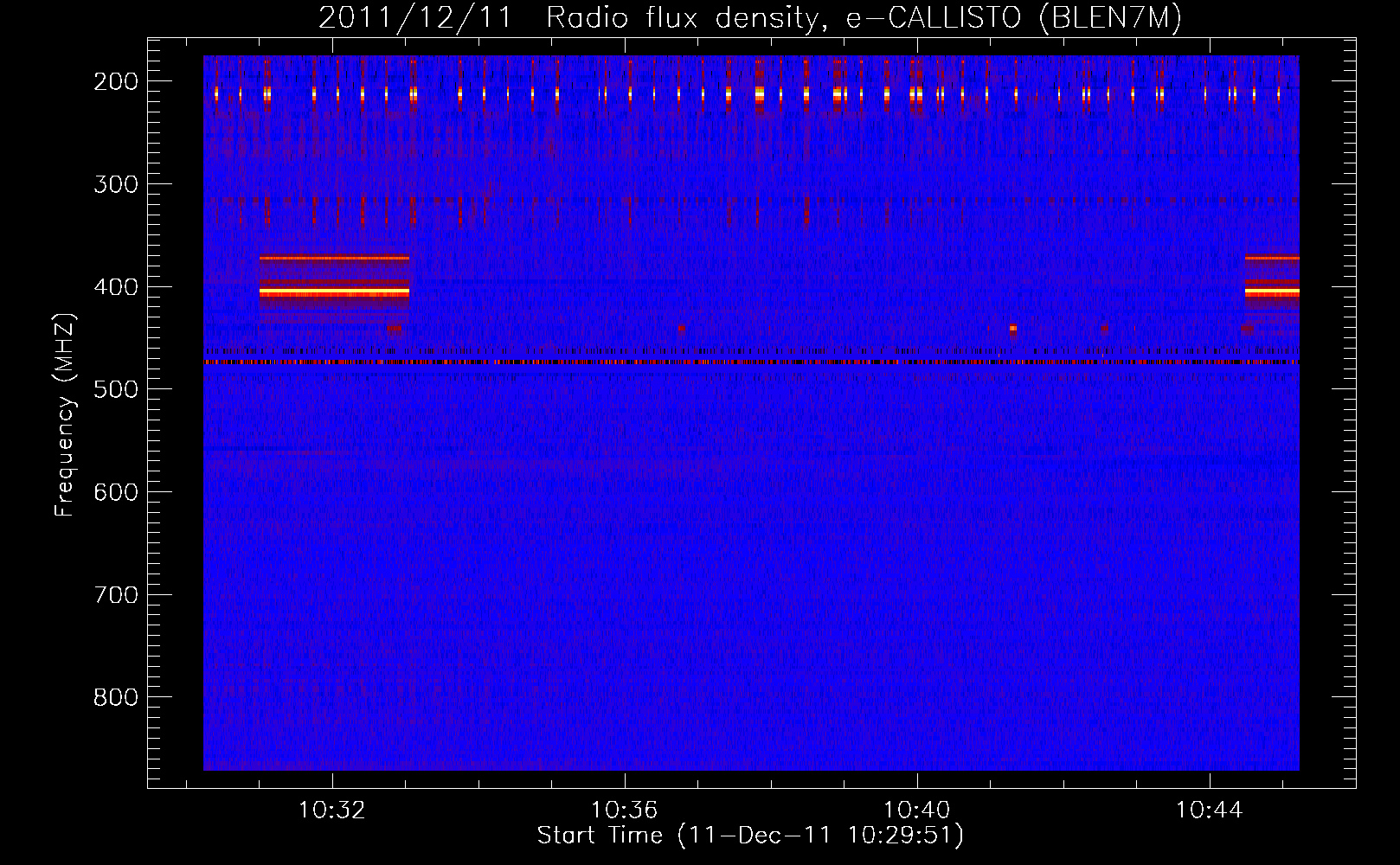
Task: Click the 10:40 time tick label
Action: coord(916,811)
